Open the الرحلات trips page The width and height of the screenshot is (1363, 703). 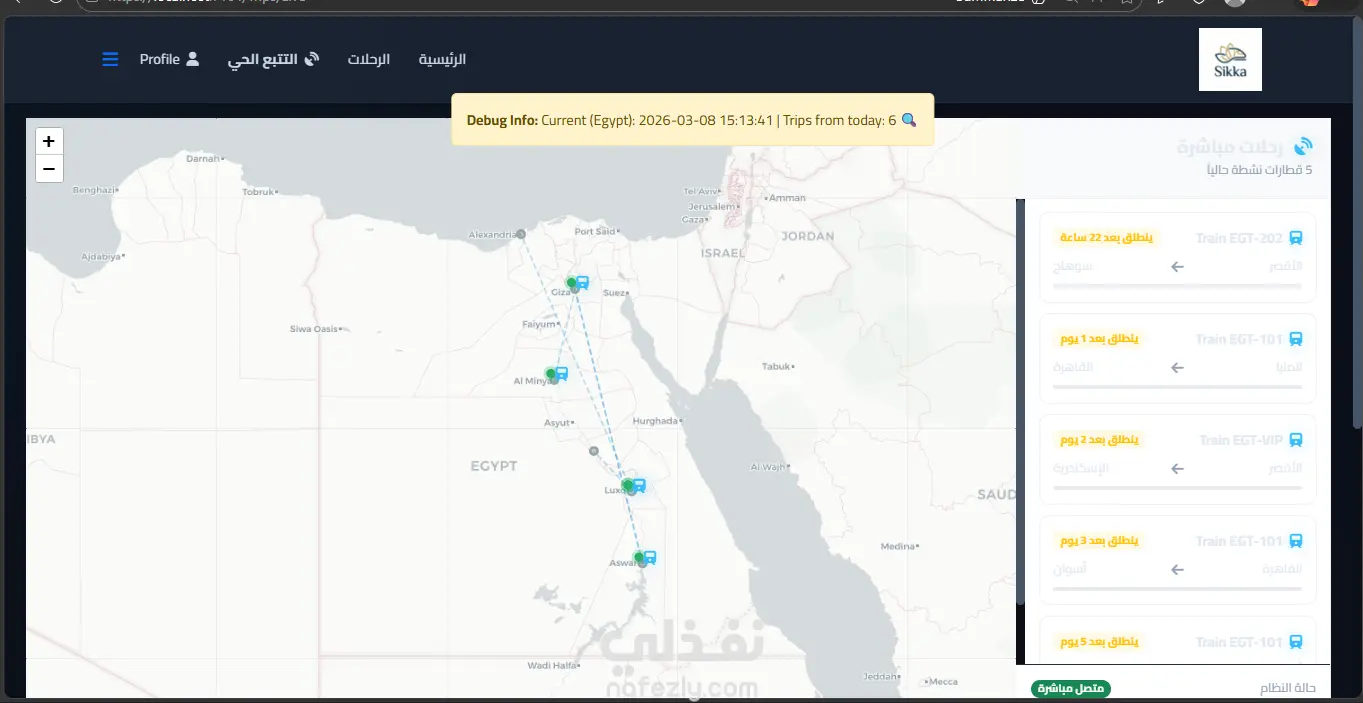[x=369, y=59]
